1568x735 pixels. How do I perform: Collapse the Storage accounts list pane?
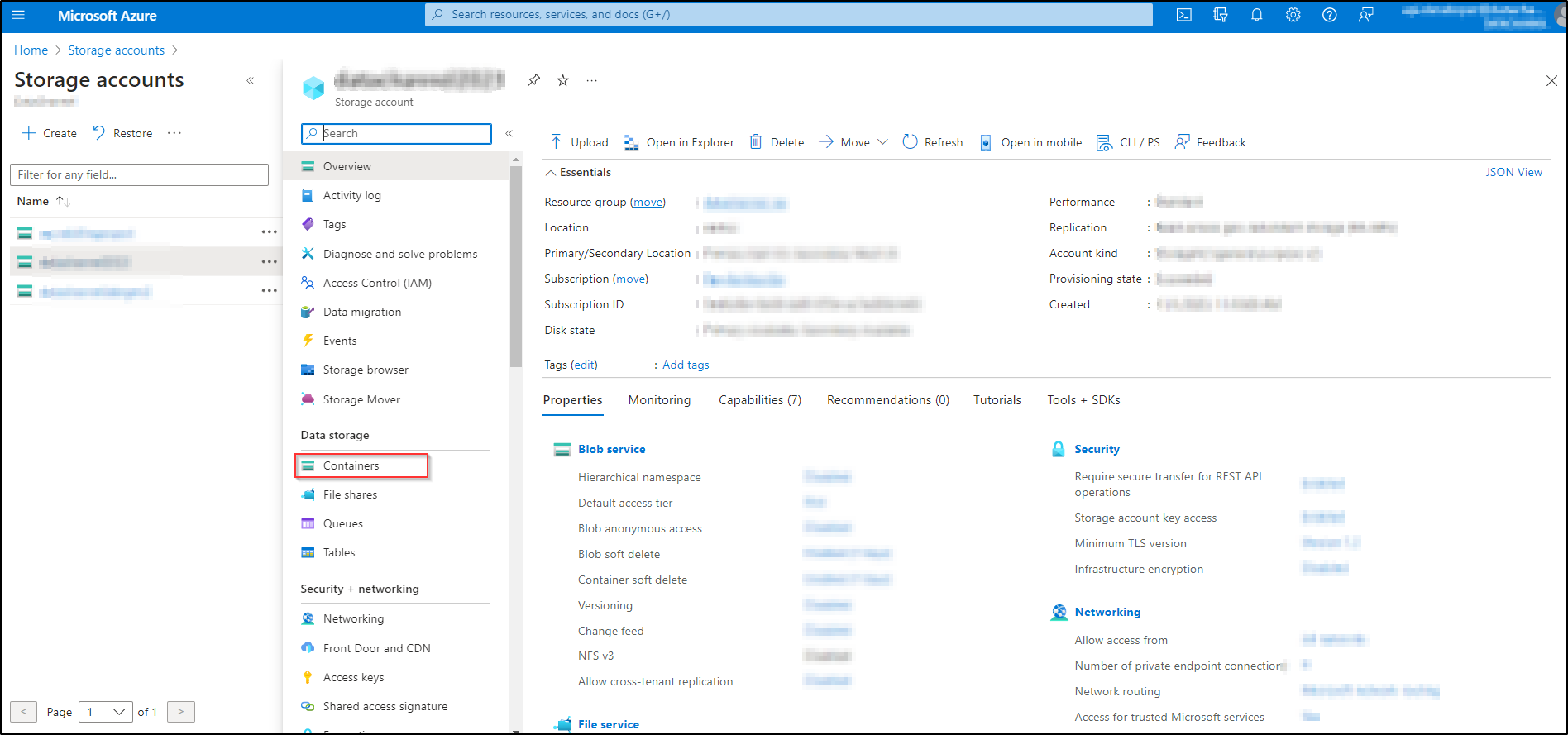(x=250, y=80)
